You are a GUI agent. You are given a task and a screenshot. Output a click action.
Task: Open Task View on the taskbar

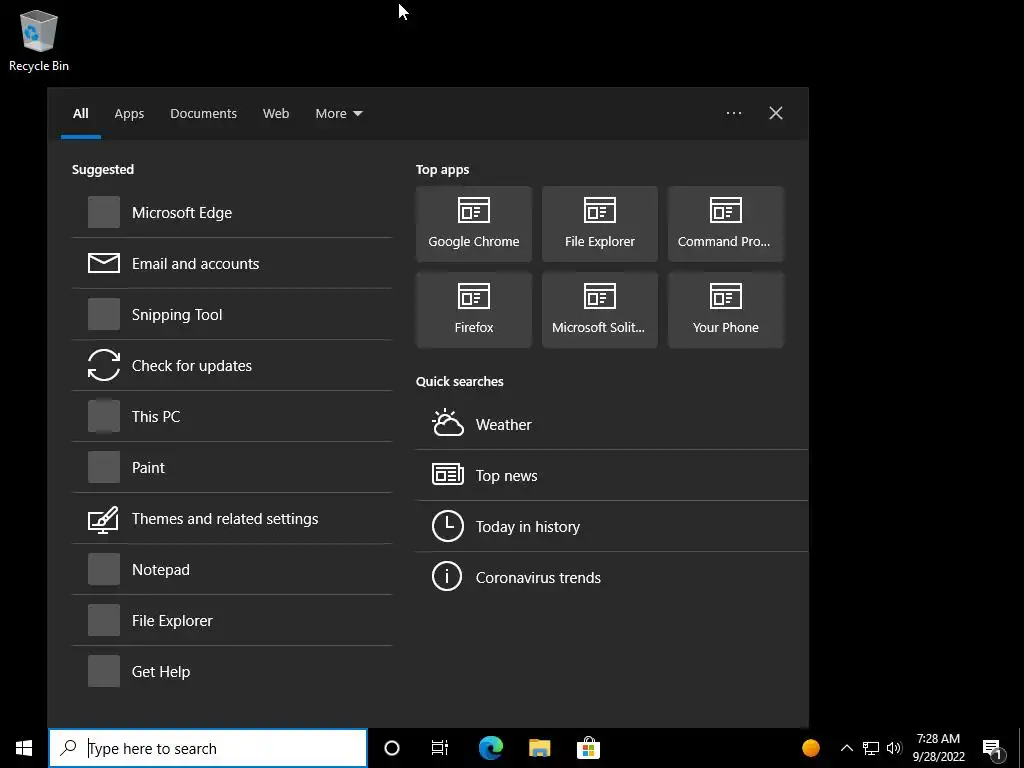[440, 748]
